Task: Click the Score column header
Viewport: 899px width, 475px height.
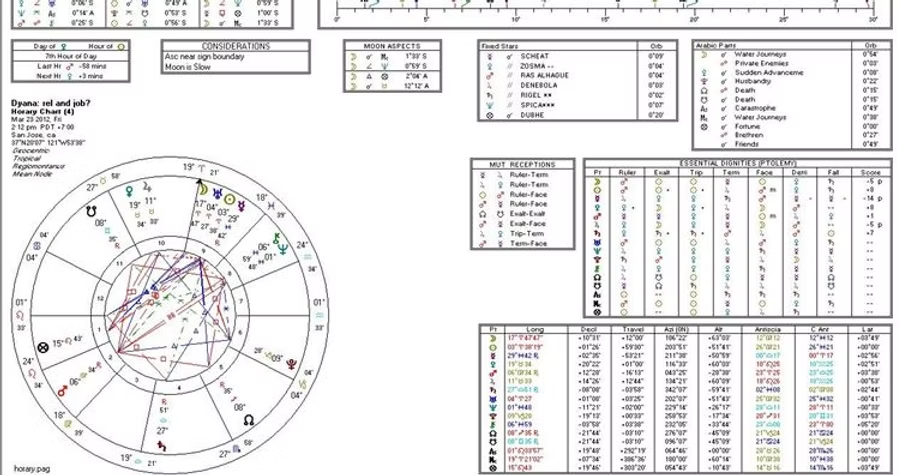Action: [x=871, y=173]
